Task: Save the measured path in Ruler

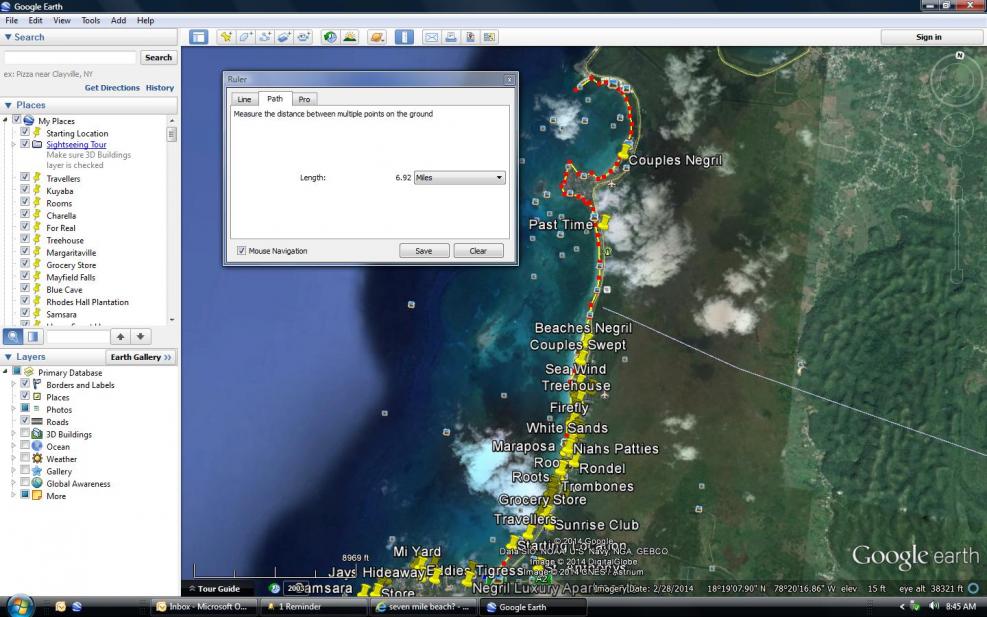Action: 424,251
